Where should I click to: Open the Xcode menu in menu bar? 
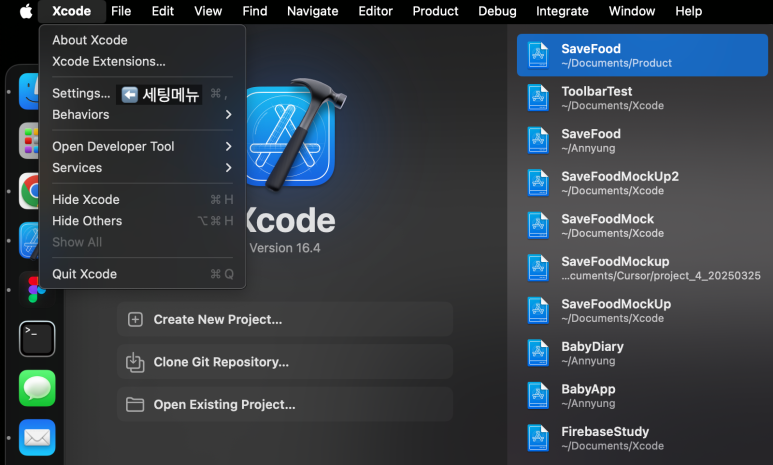coord(71,11)
